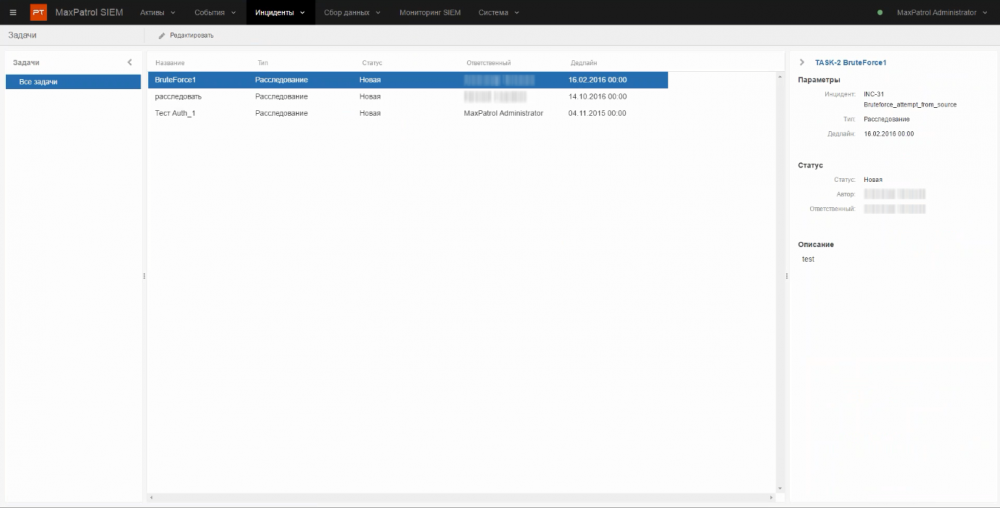Open the hamburger main menu
1000x508 pixels.
(13, 12)
